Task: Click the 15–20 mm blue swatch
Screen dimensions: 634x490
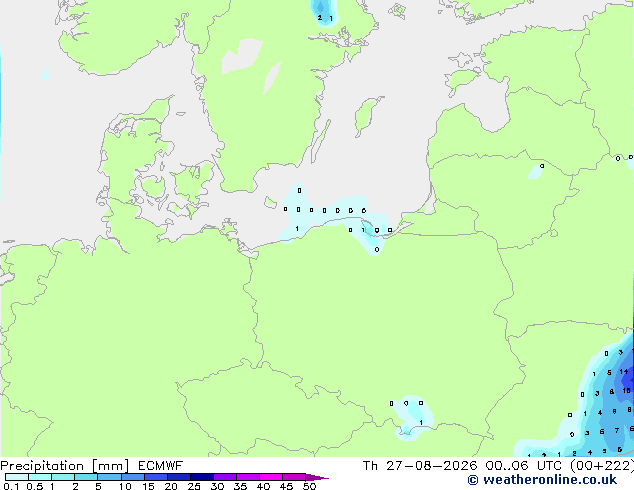Action: click(x=155, y=477)
